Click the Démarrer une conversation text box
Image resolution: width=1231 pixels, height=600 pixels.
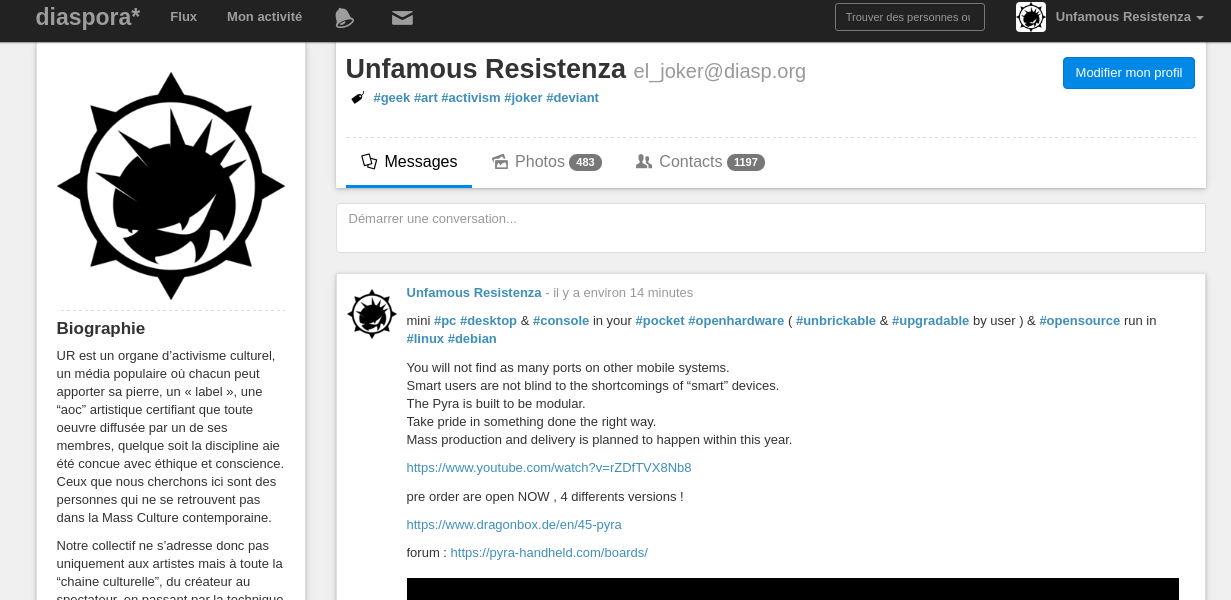coord(770,228)
